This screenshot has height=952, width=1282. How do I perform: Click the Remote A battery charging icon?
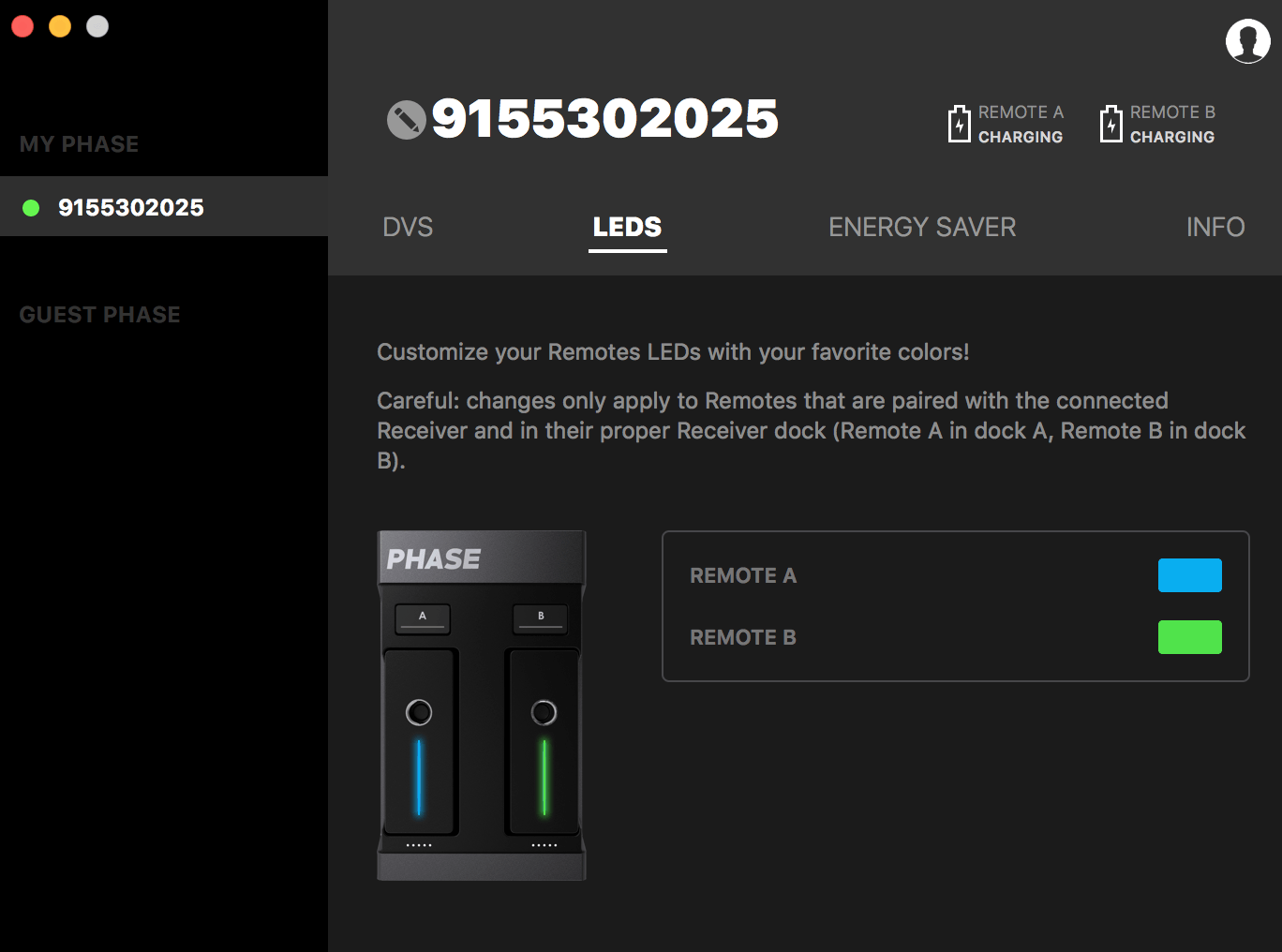[959, 124]
